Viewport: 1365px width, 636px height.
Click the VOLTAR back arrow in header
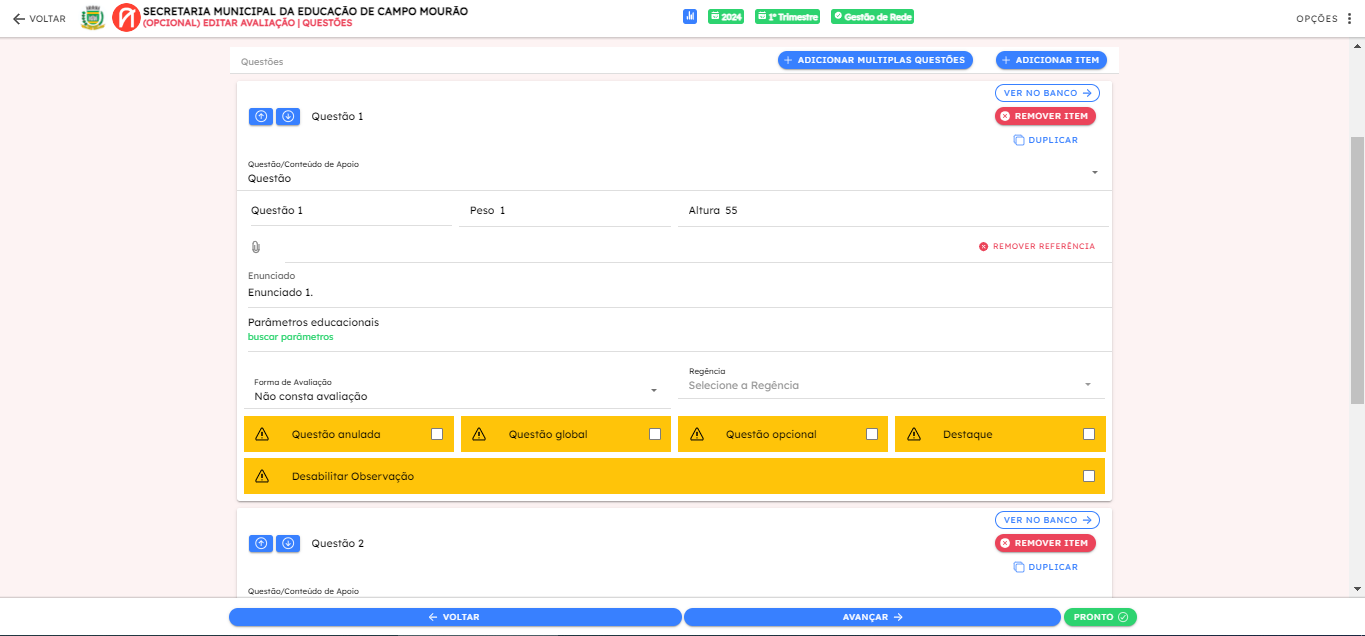(x=39, y=18)
